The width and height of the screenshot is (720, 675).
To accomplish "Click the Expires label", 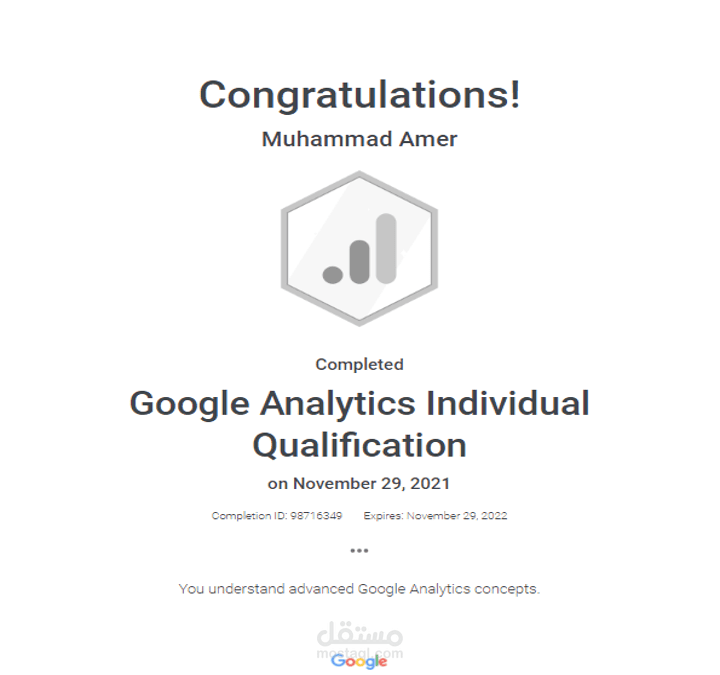I will (x=383, y=516).
